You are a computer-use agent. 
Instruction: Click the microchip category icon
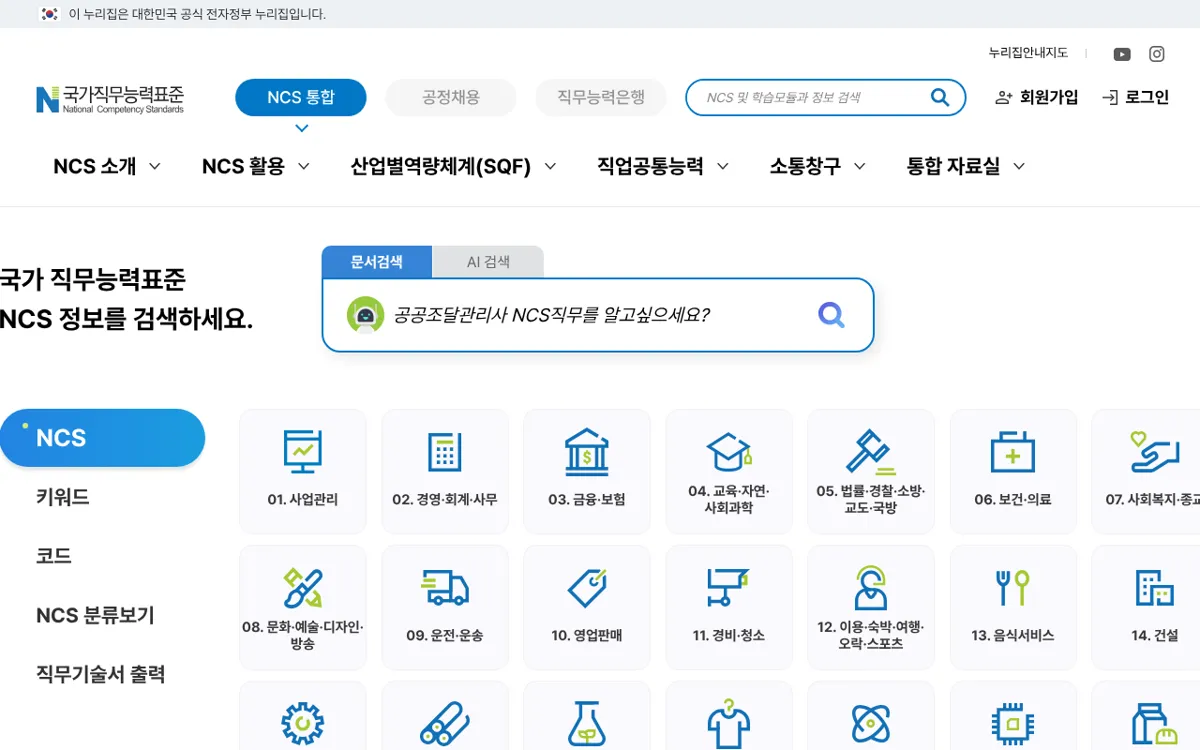(1013, 723)
